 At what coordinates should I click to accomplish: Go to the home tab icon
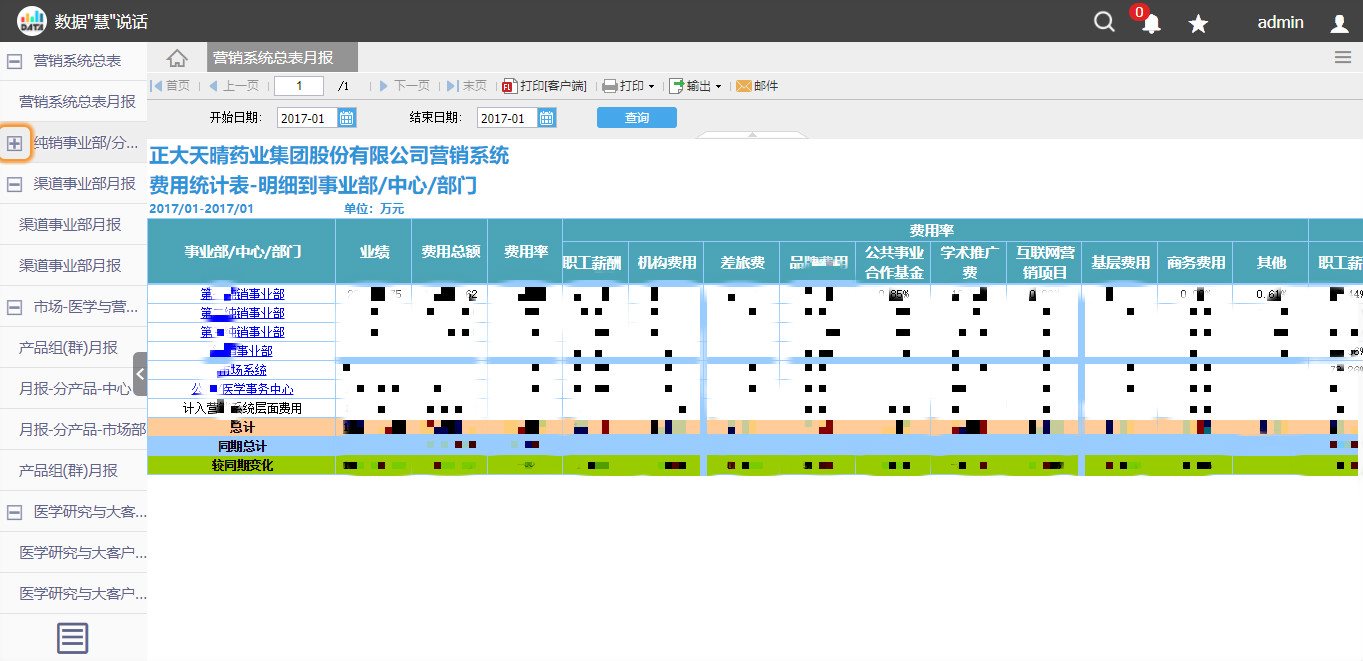177,58
